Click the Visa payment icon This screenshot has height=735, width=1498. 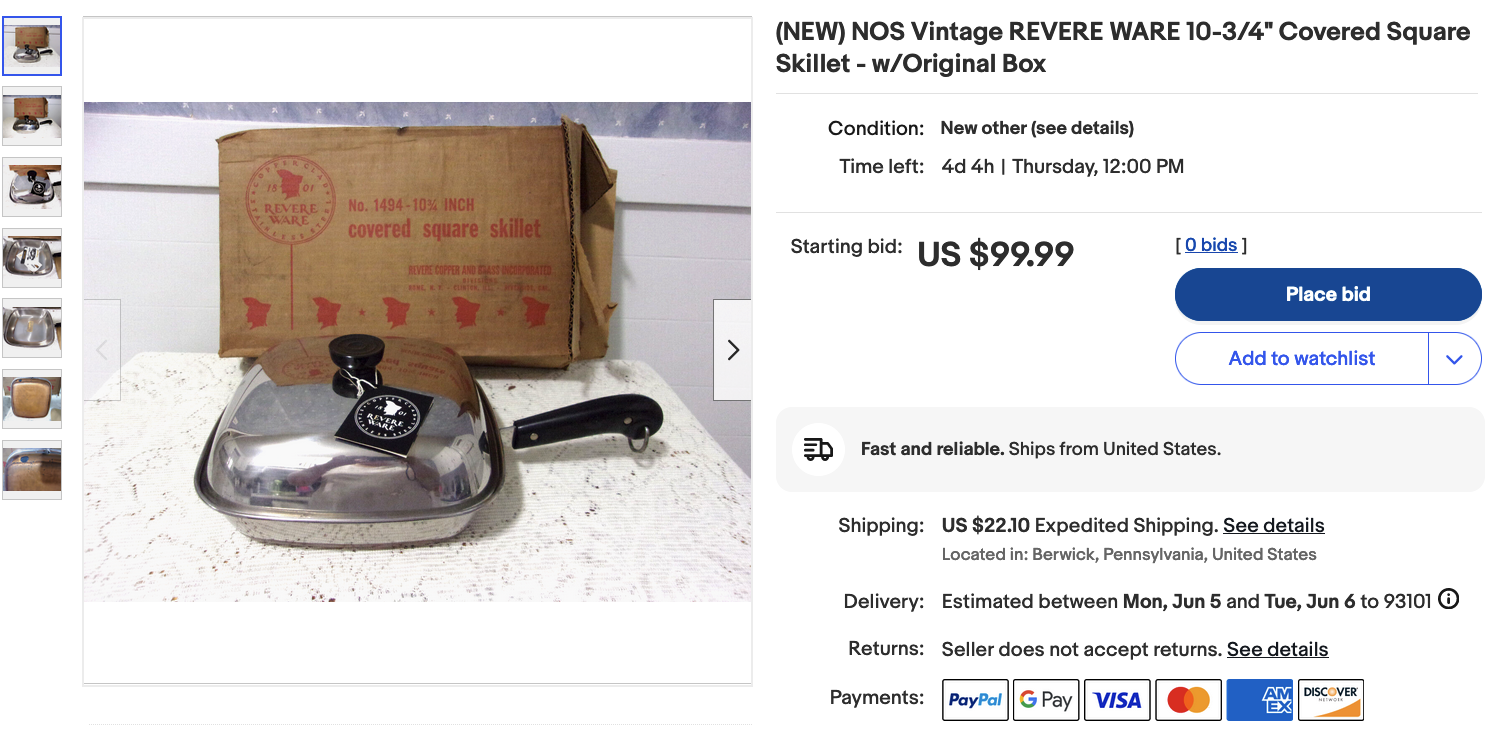[x=1117, y=700]
